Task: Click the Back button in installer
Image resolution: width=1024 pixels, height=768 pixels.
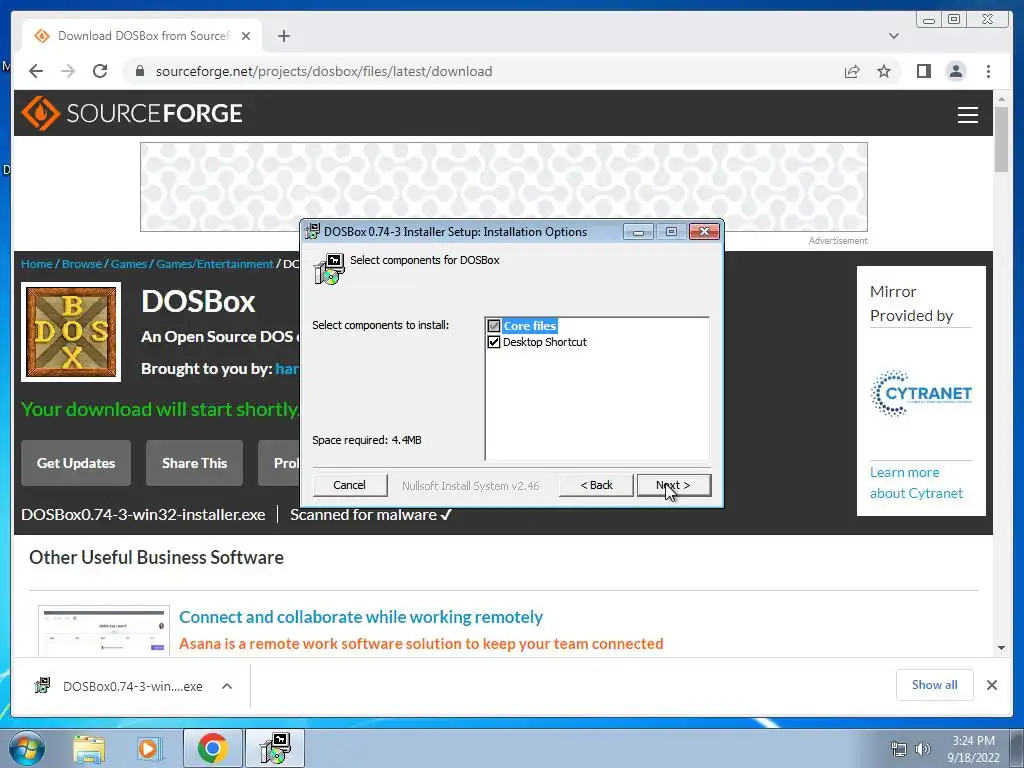Action: point(596,485)
